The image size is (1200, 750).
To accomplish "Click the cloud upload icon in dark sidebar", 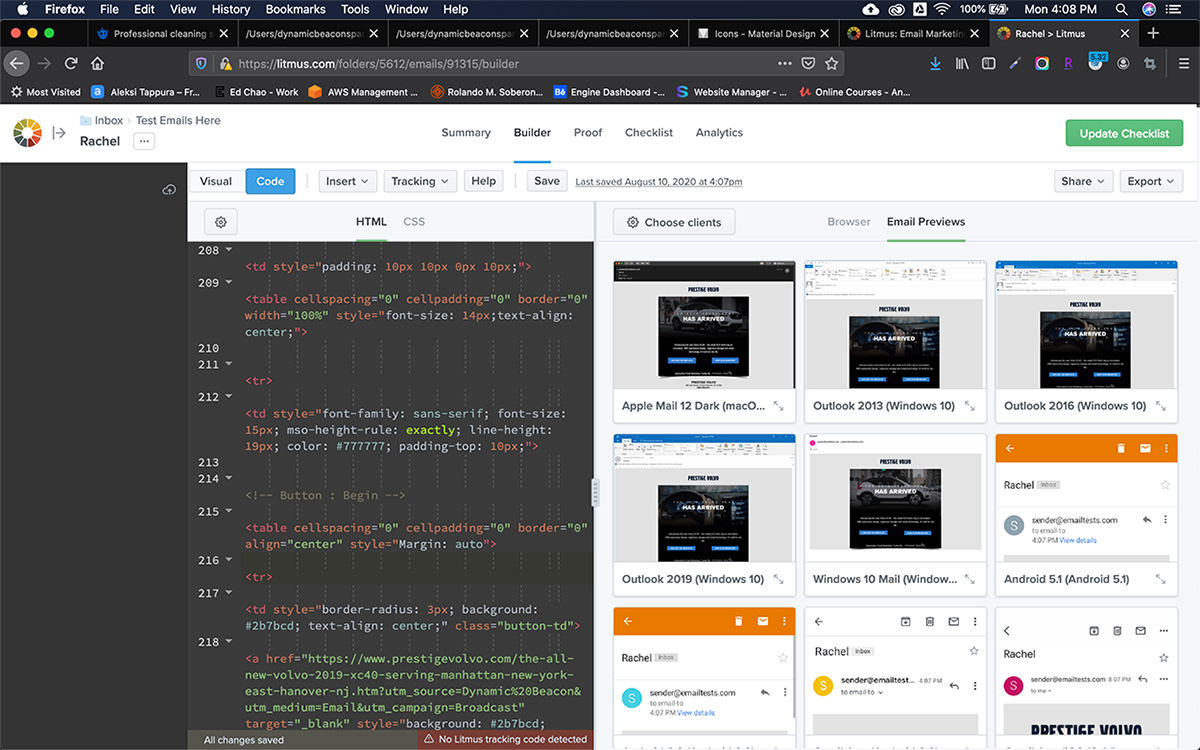I will pyautogui.click(x=170, y=190).
